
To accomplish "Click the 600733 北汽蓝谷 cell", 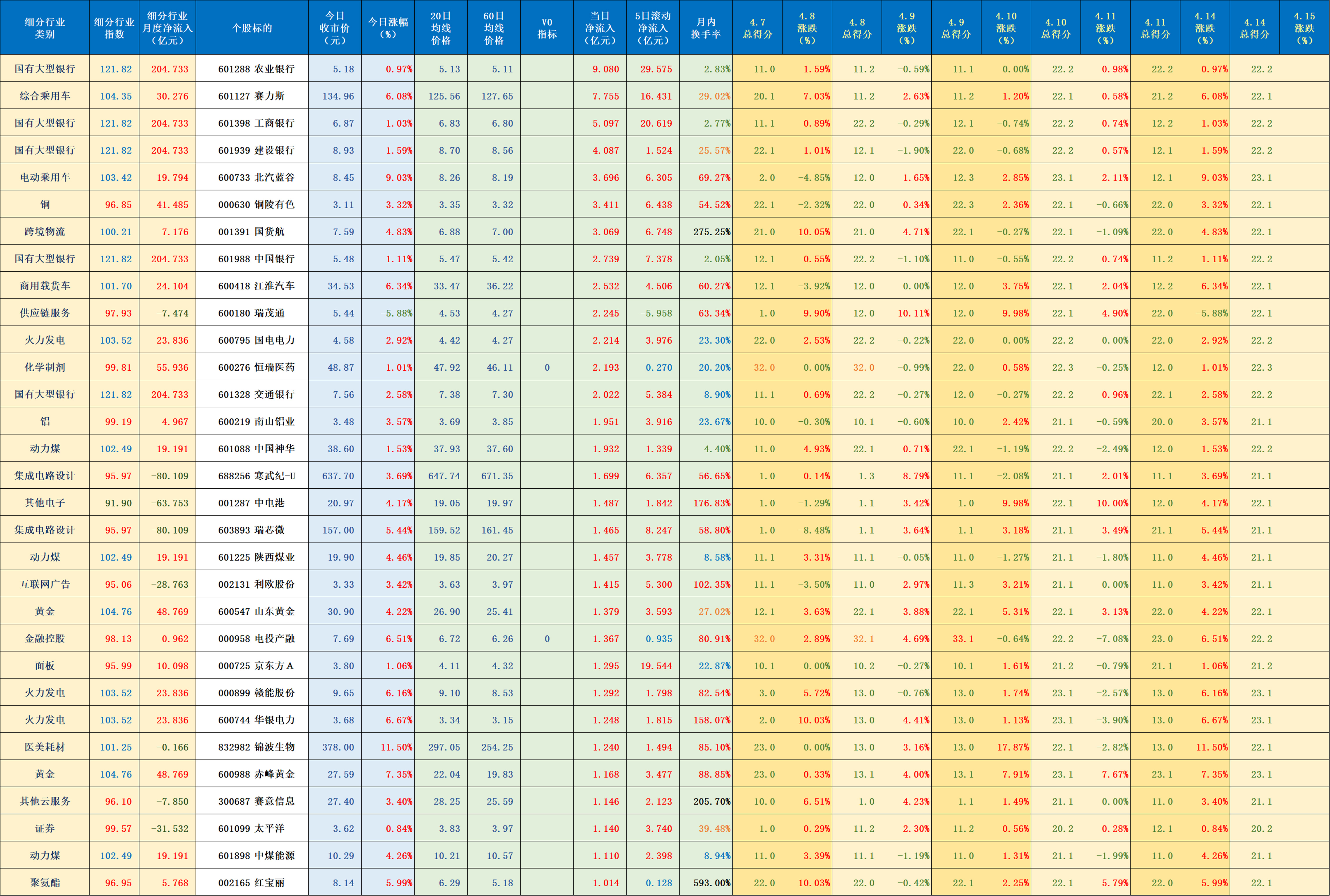I will 252,178.
